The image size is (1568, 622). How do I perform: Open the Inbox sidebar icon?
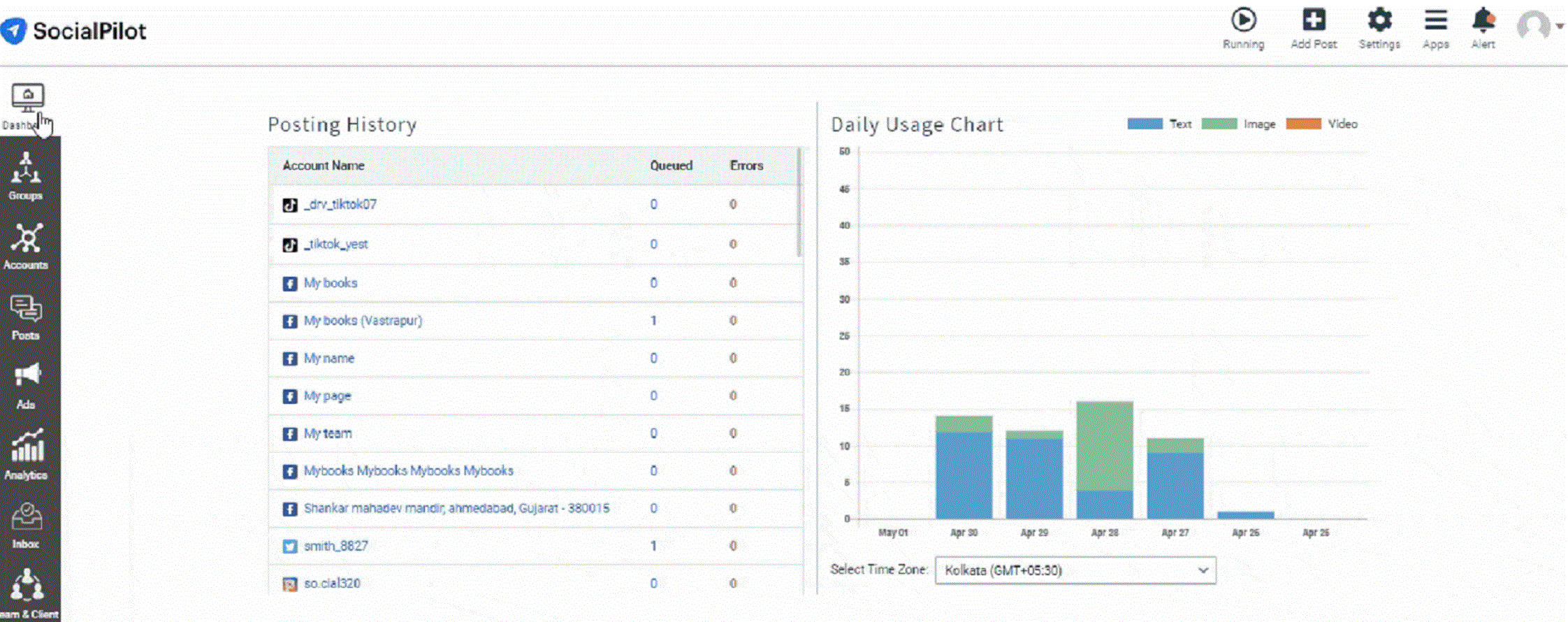click(27, 524)
